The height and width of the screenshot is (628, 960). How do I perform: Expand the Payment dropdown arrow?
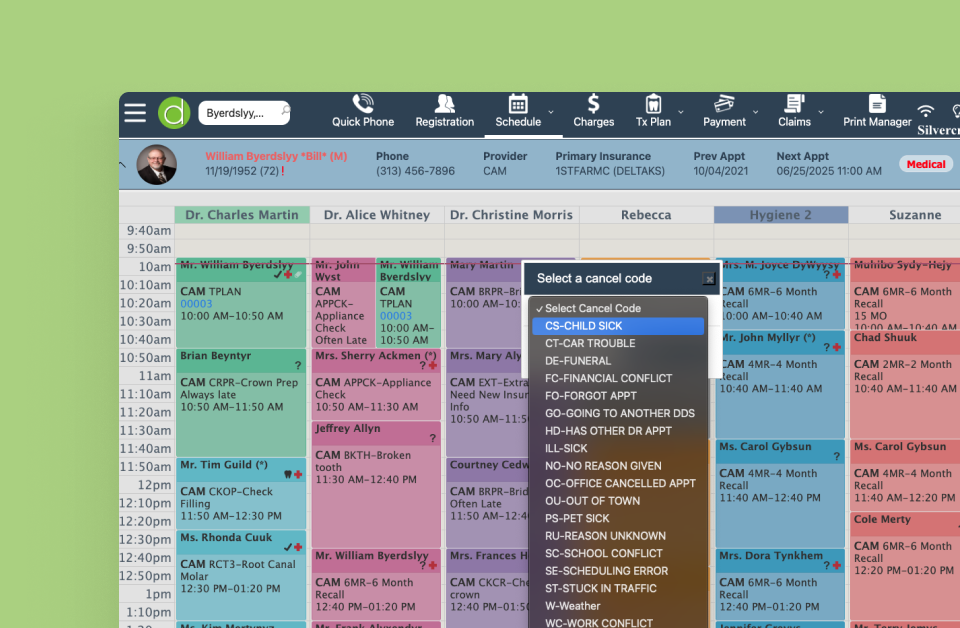[x=756, y=112]
